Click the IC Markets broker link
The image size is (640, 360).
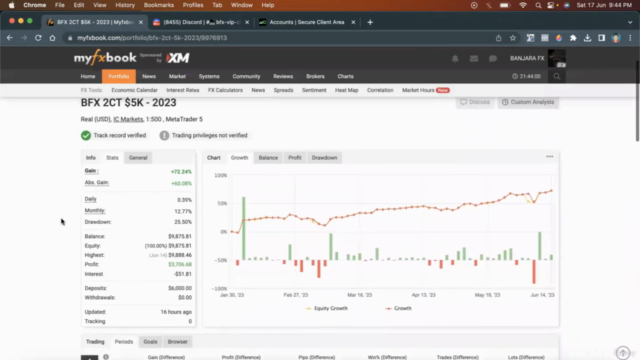coord(128,119)
